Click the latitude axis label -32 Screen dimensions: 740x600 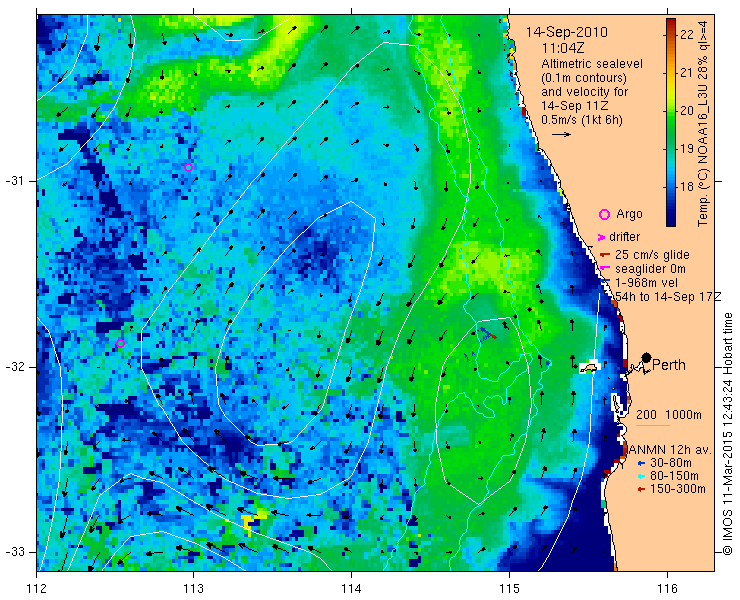pyautogui.click(x=14, y=367)
